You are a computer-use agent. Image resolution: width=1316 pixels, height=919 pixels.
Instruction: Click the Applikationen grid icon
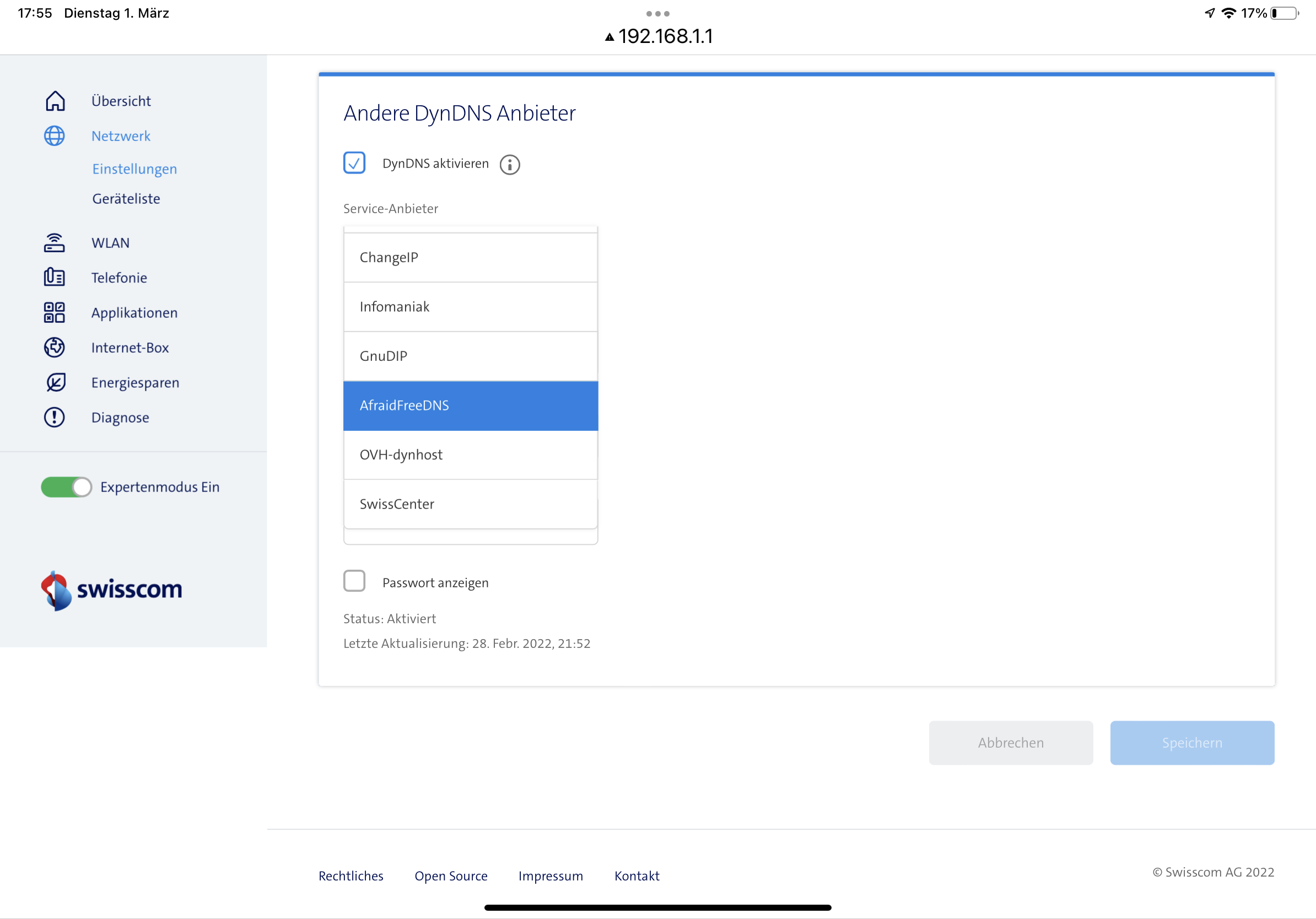click(x=55, y=313)
